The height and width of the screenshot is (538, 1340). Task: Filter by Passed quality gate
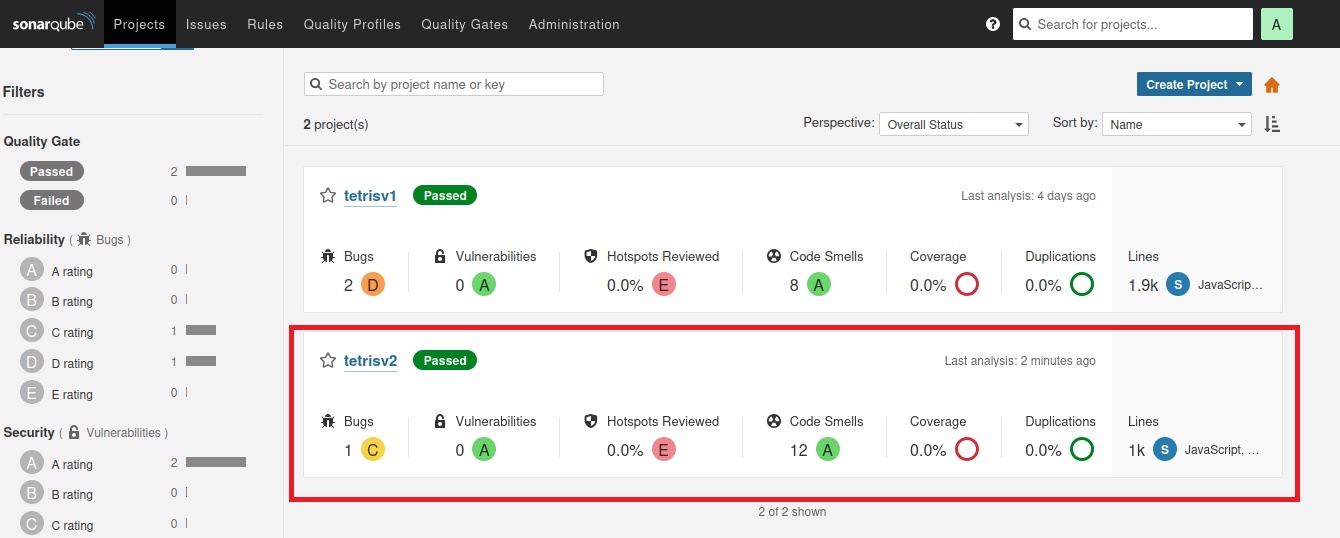point(52,171)
